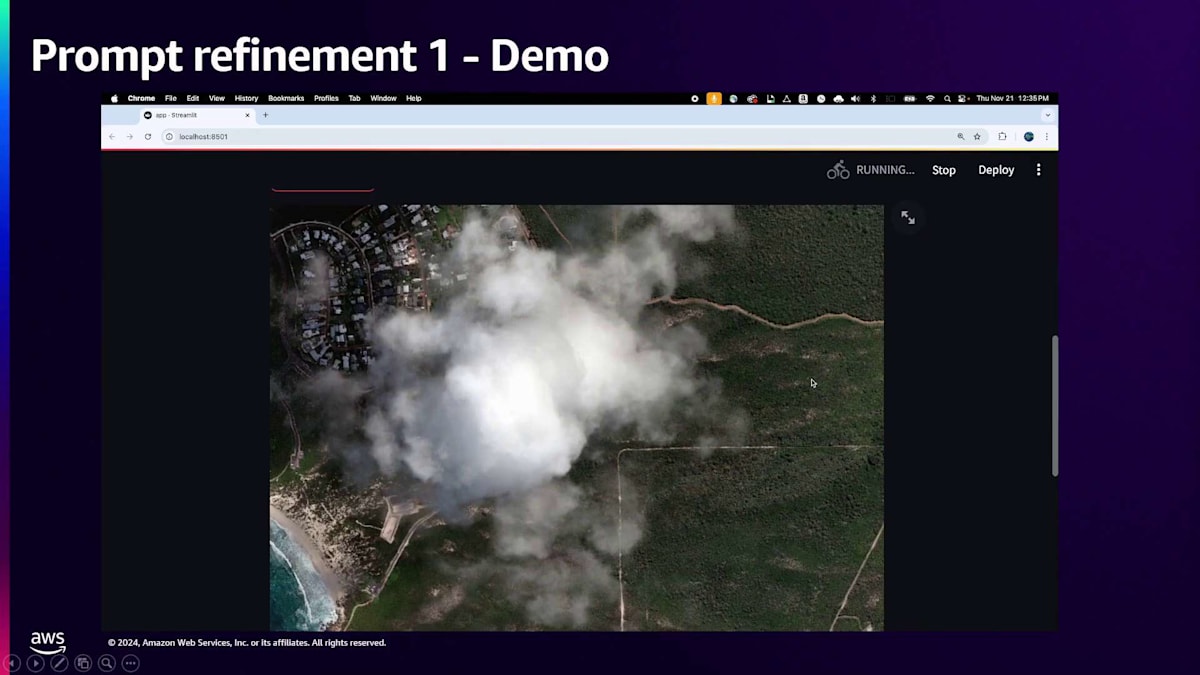
Task: Click the Streamlit page vertical scrollbar
Action: tap(1054, 405)
